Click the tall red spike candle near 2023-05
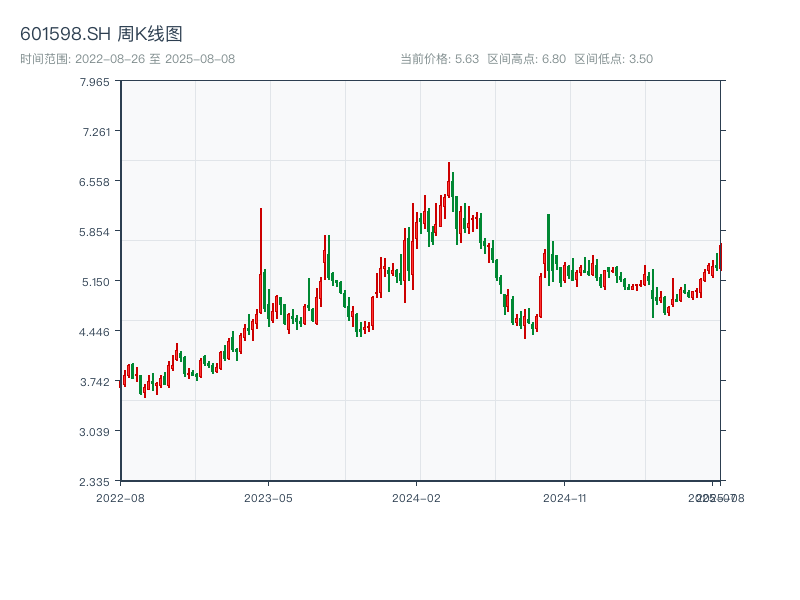 pyautogui.click(x=261, y=260)
